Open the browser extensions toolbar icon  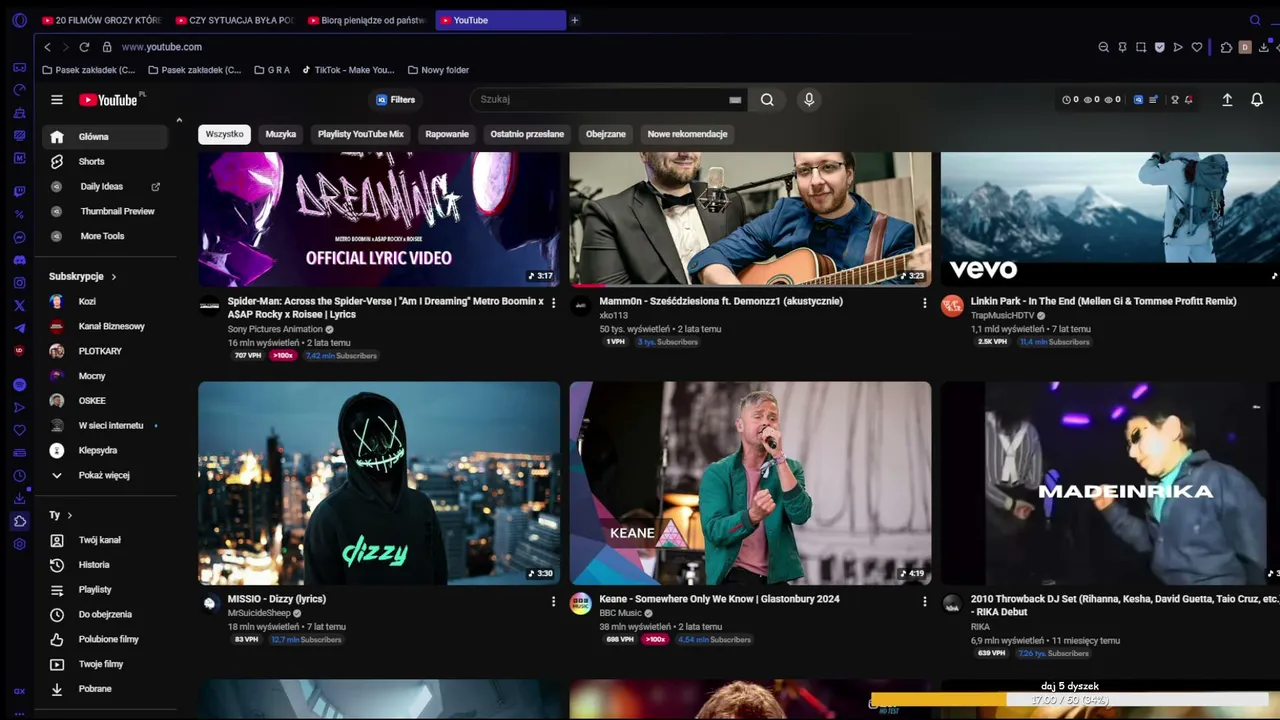coord(1227,47)
